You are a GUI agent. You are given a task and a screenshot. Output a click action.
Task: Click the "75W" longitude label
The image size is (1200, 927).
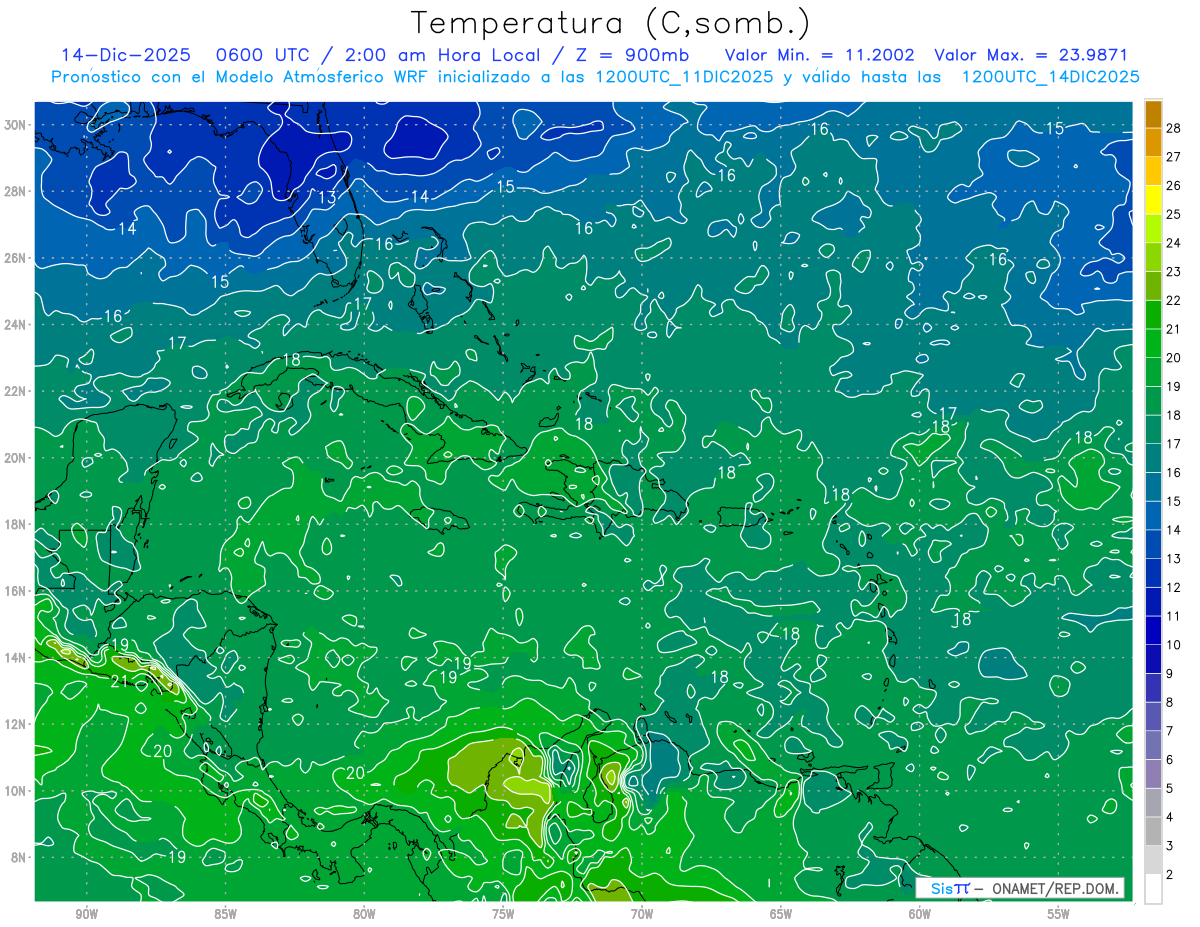click(x=503, y=914)
